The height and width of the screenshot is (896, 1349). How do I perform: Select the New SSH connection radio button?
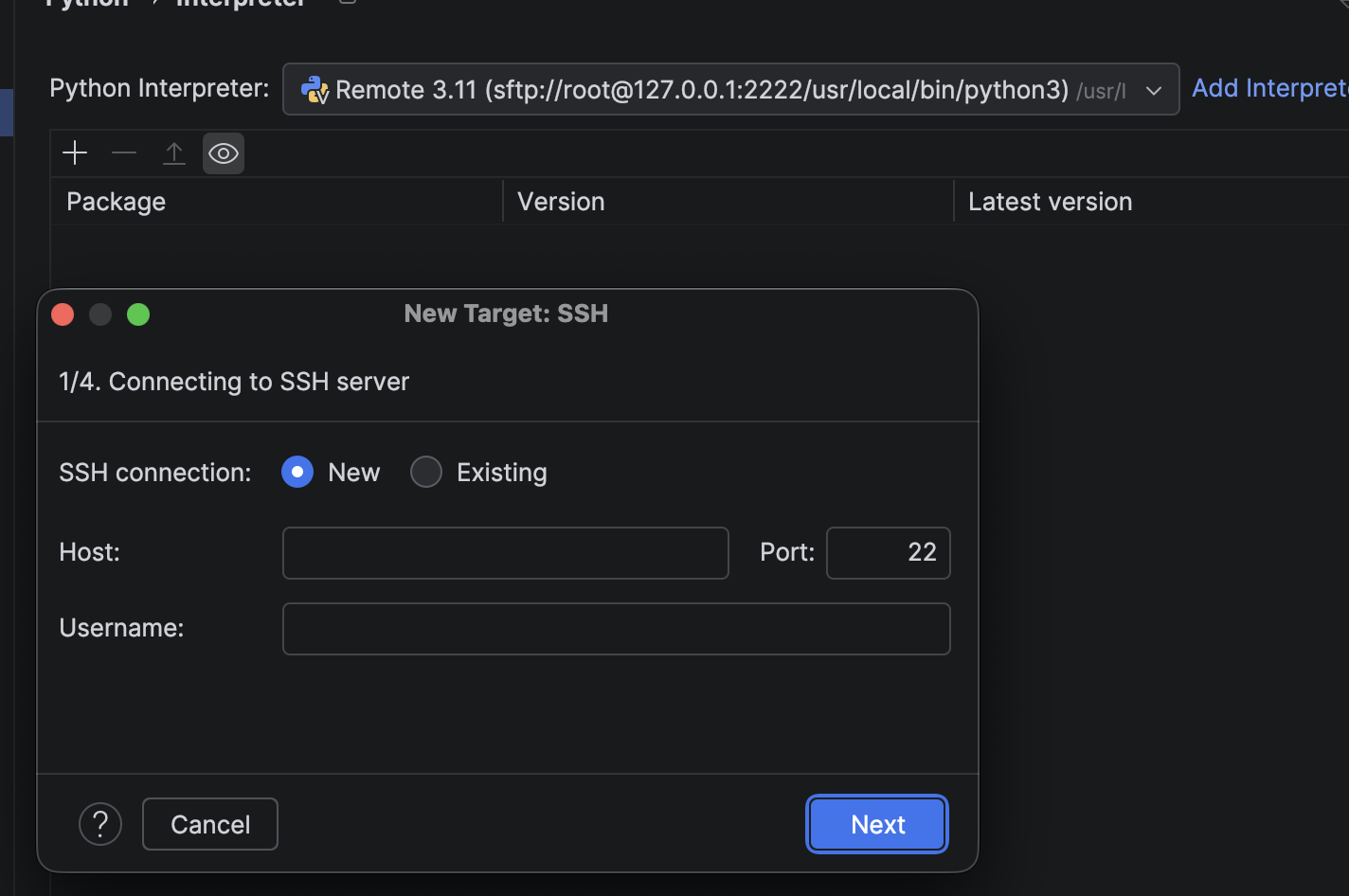coord(297,472)
